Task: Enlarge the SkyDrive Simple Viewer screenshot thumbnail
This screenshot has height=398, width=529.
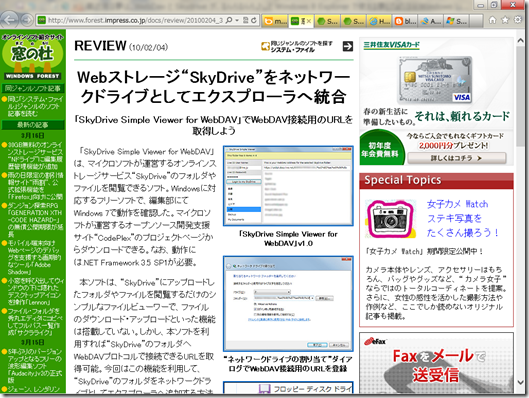Action: (288, 186)
